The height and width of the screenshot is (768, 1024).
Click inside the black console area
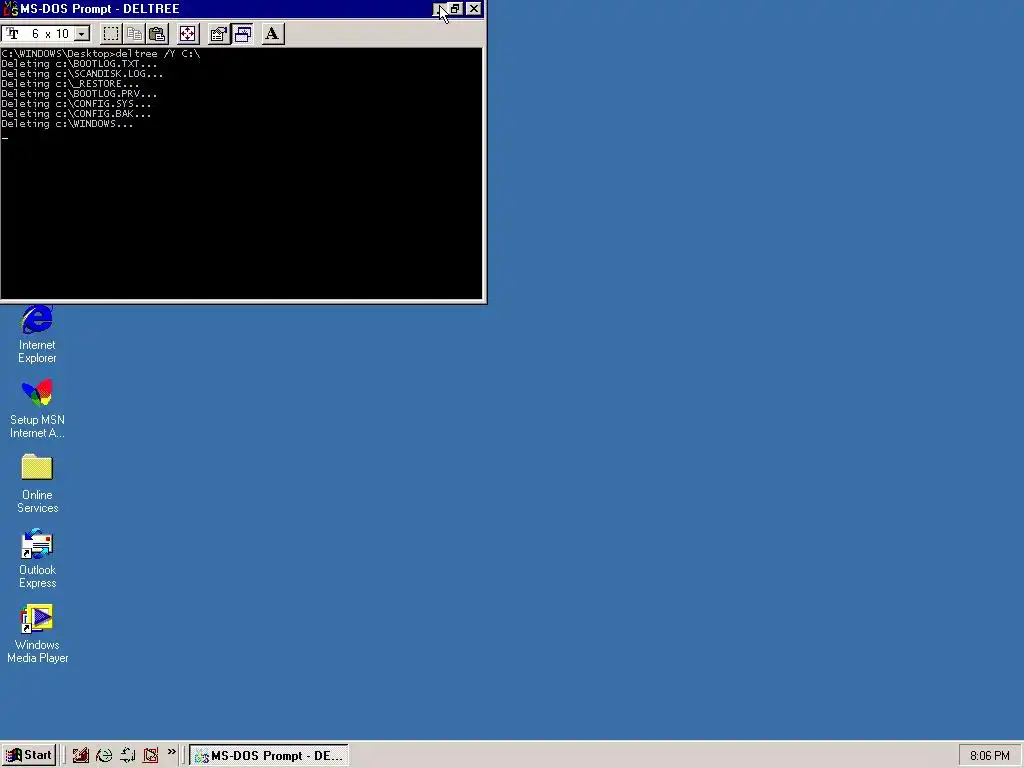[x=242, y=173]
